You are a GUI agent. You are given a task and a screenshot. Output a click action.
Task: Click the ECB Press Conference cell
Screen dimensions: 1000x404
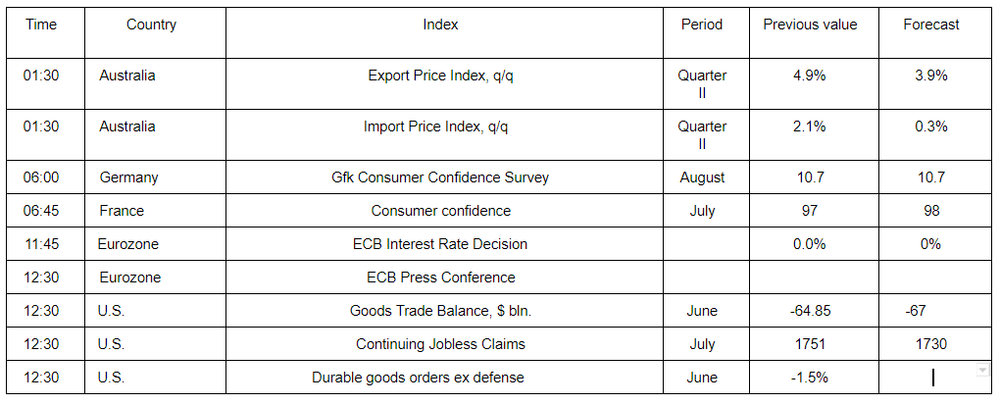click(x=444, y=277)
